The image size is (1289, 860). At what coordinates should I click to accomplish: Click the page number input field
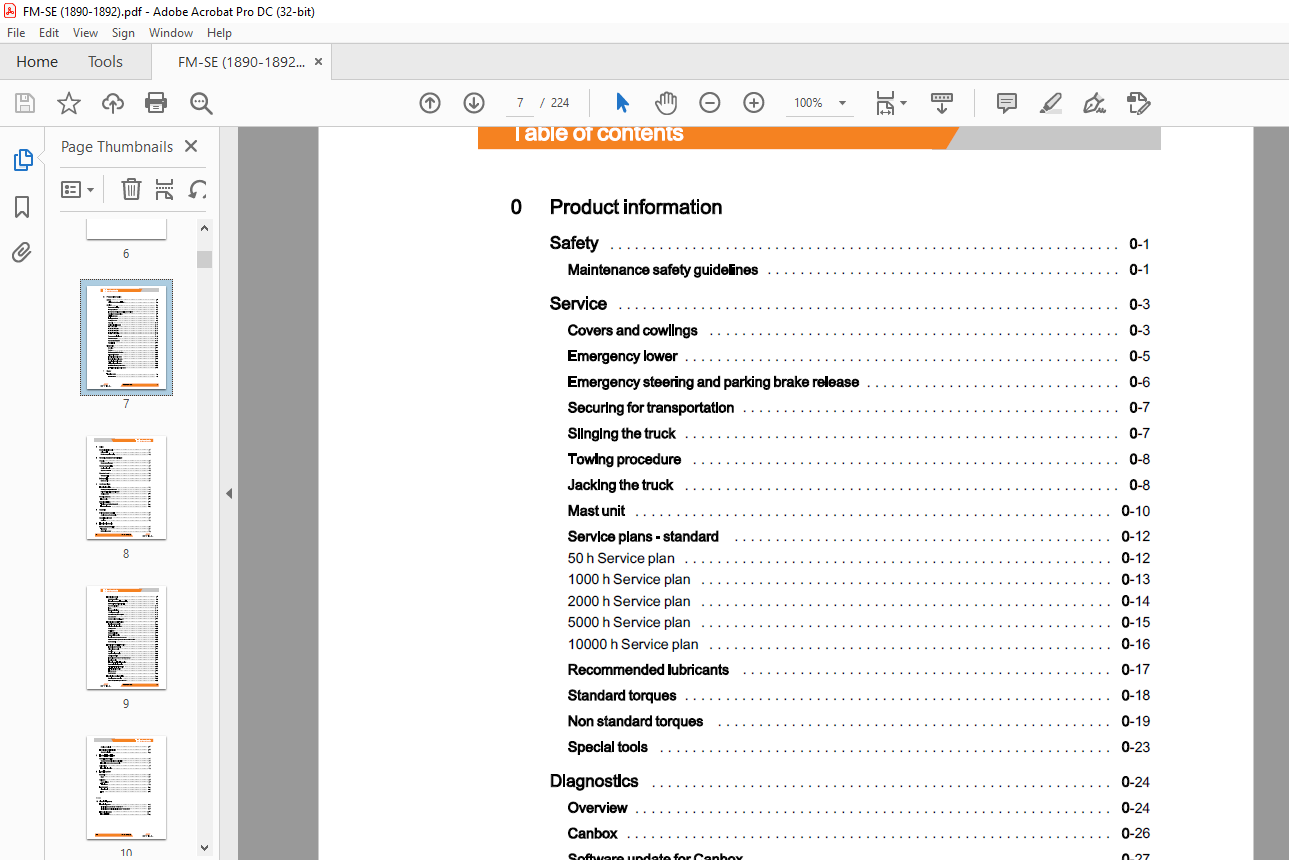tap(520, 103)
